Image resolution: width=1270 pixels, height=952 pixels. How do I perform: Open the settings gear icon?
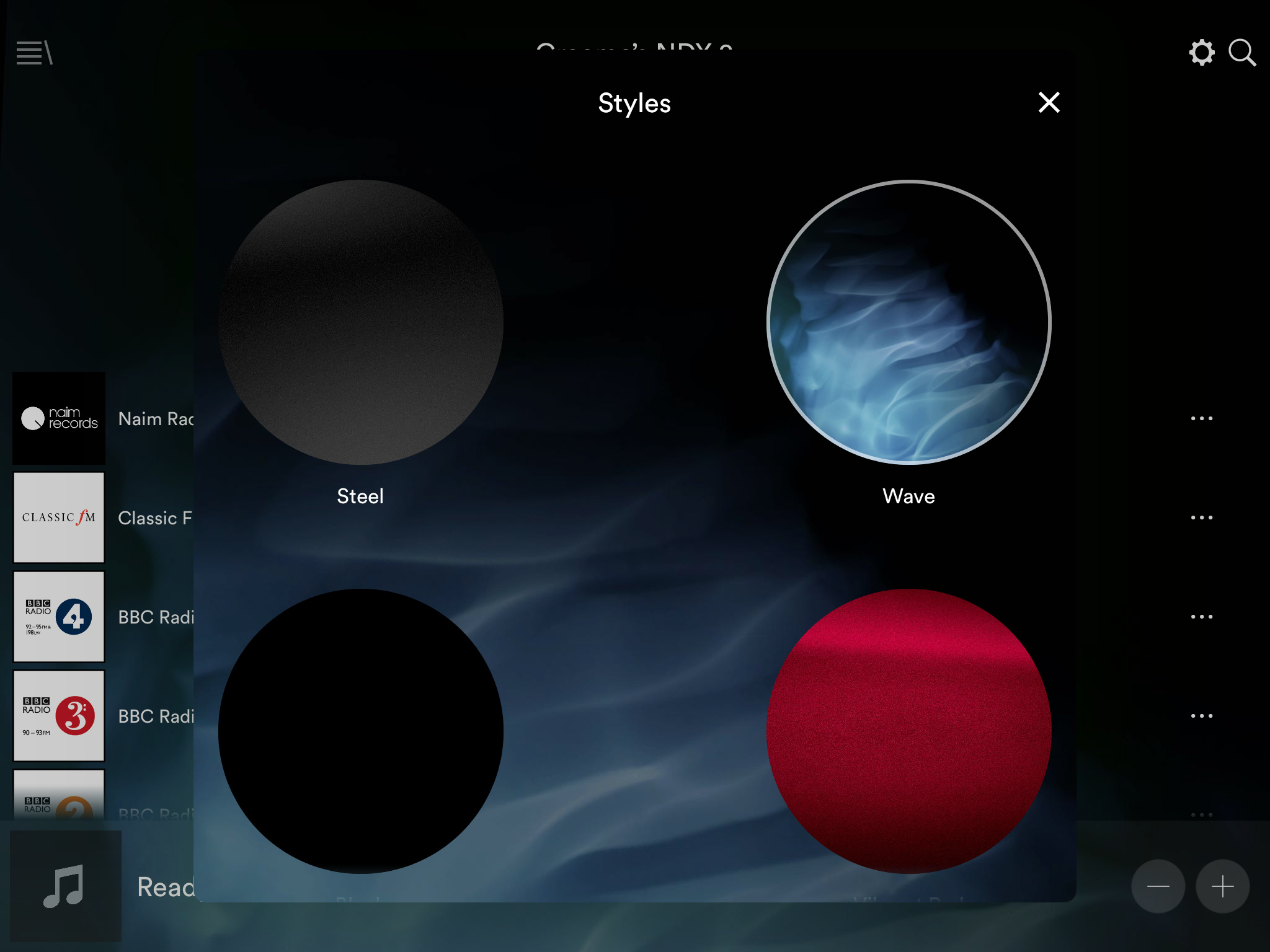pos(1202,53)
